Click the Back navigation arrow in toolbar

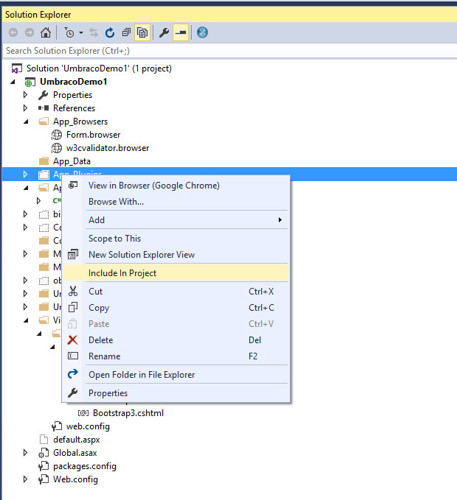(13, 32)
